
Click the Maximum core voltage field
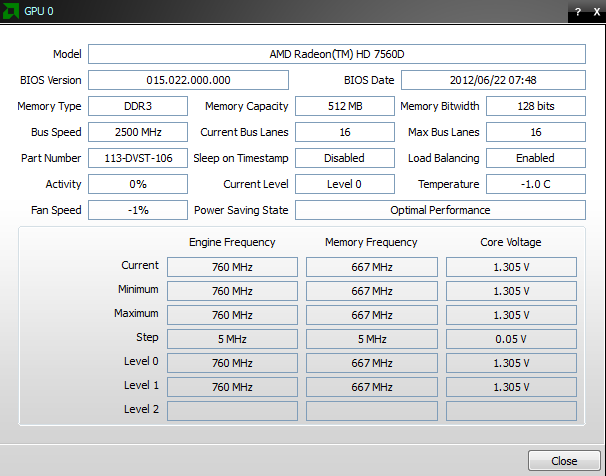pyautogui.click(x=511, y=315)
